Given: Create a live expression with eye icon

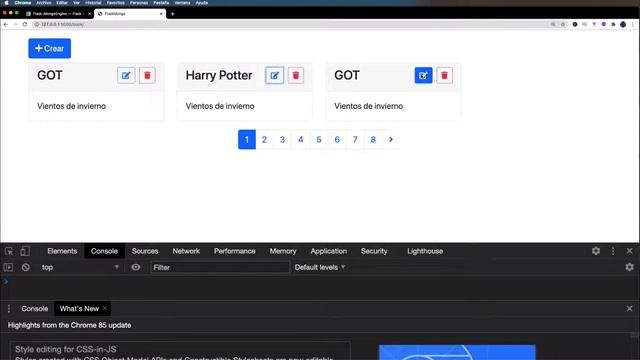Looking at the screenshot, I should (136, 267).
